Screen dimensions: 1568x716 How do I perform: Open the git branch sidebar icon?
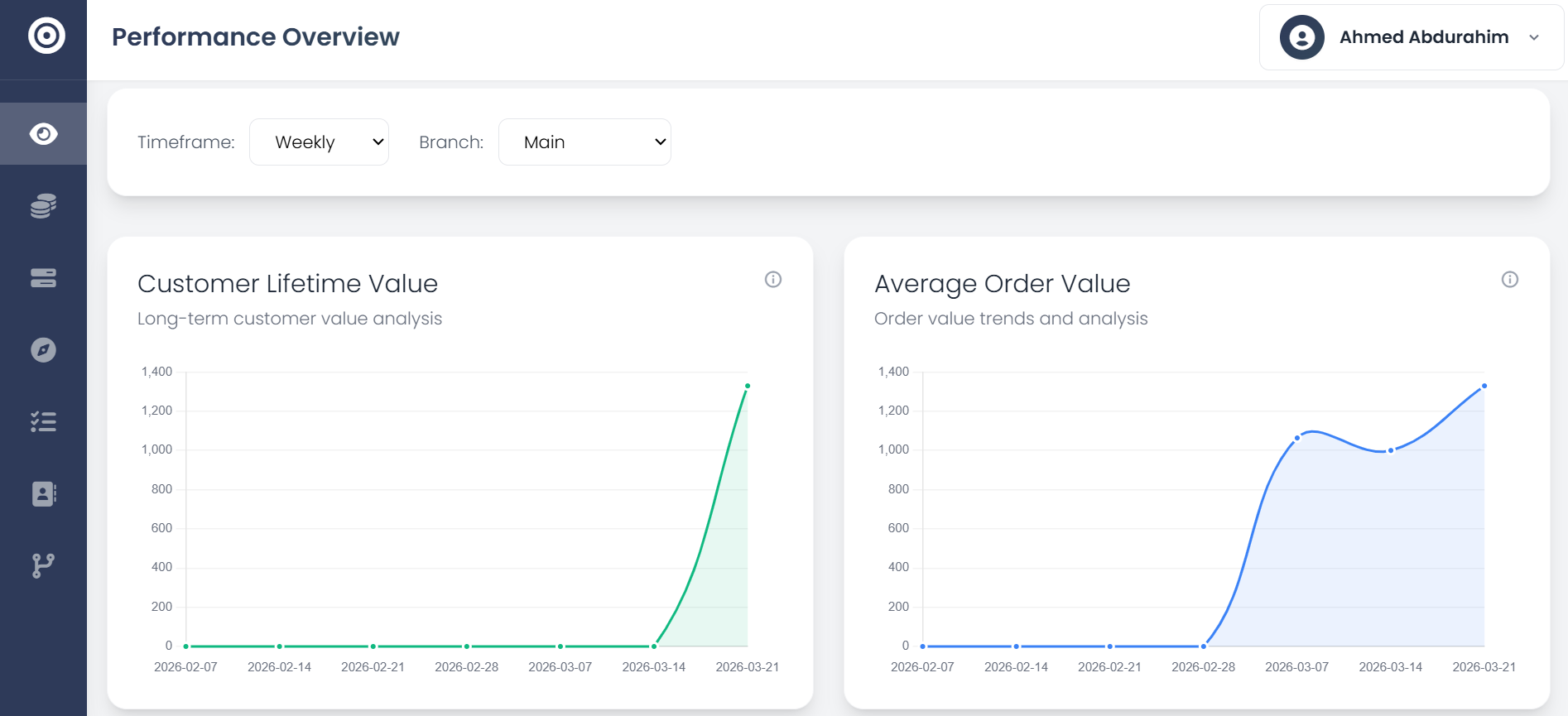click(x=43, y=566)
